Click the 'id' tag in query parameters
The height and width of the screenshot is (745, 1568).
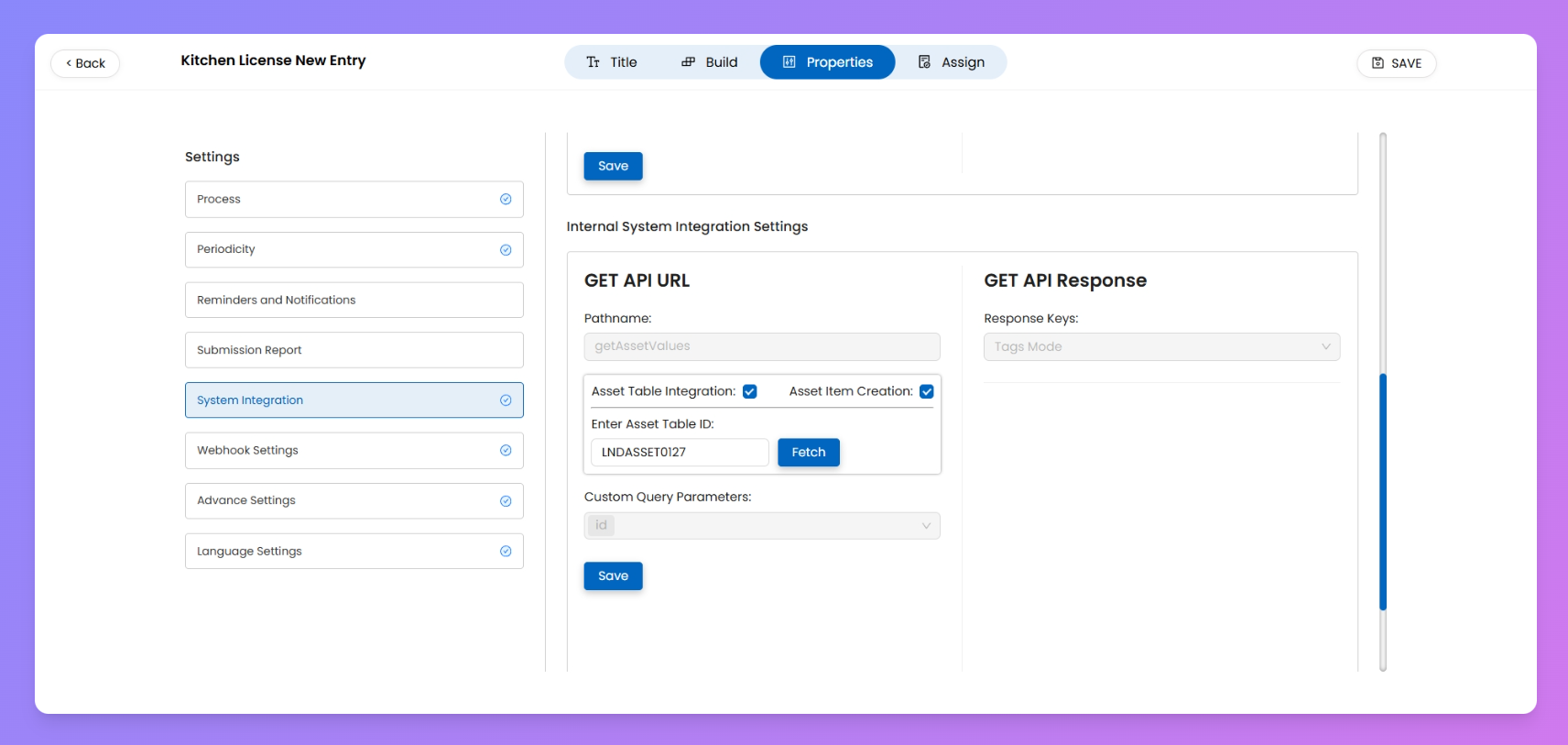click(601, 525)
